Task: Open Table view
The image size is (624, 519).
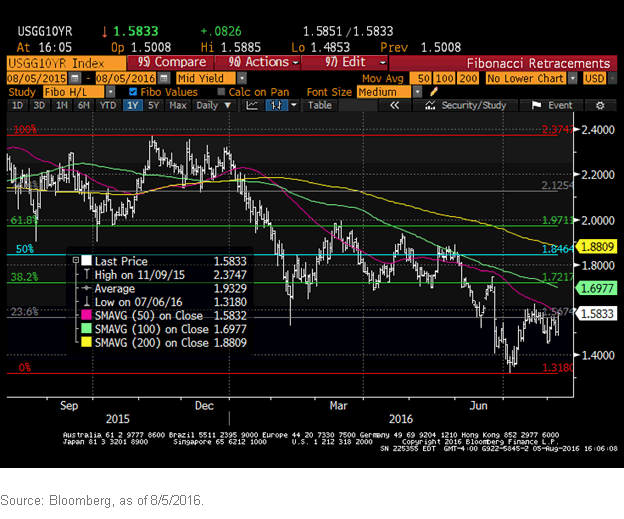Action: pos(320,105)
